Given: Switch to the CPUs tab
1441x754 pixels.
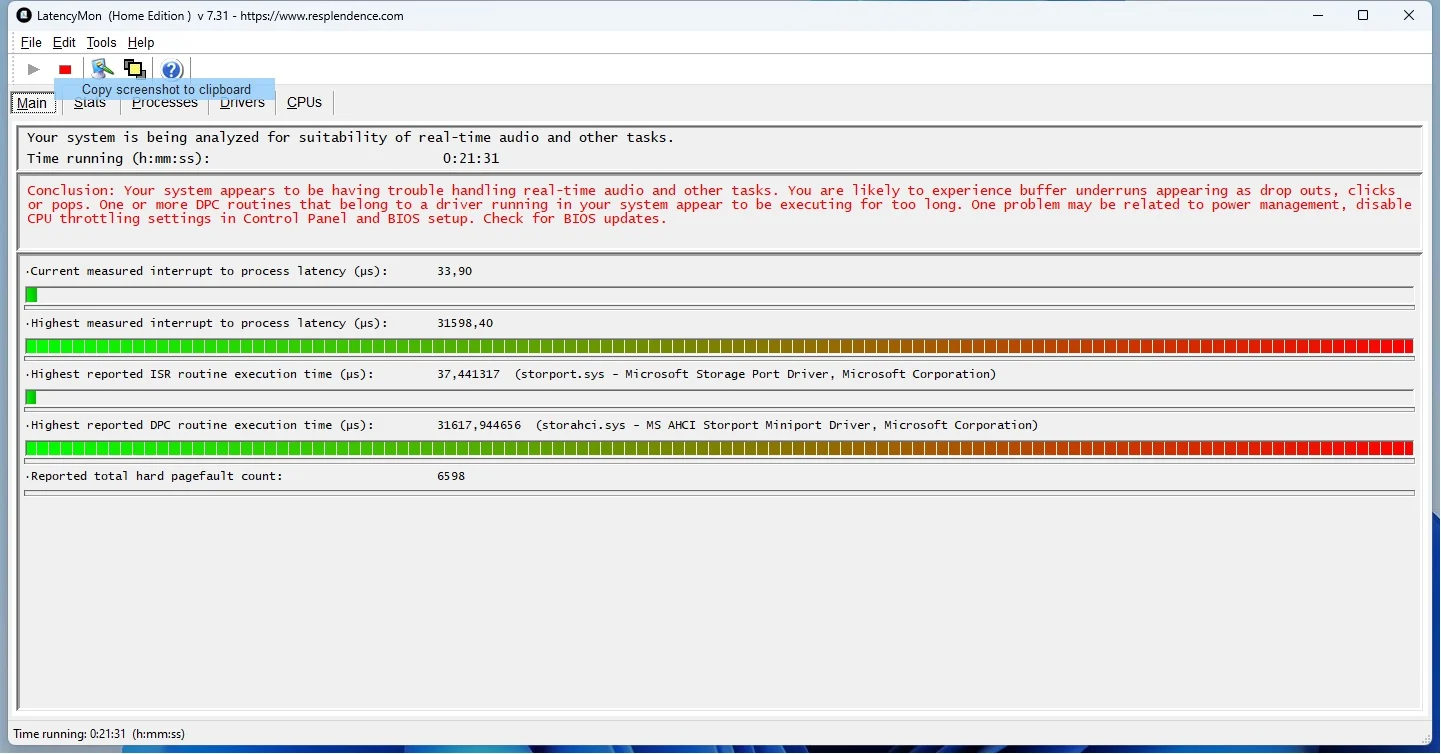Looking at the screenshot, I should coord(304,103).
